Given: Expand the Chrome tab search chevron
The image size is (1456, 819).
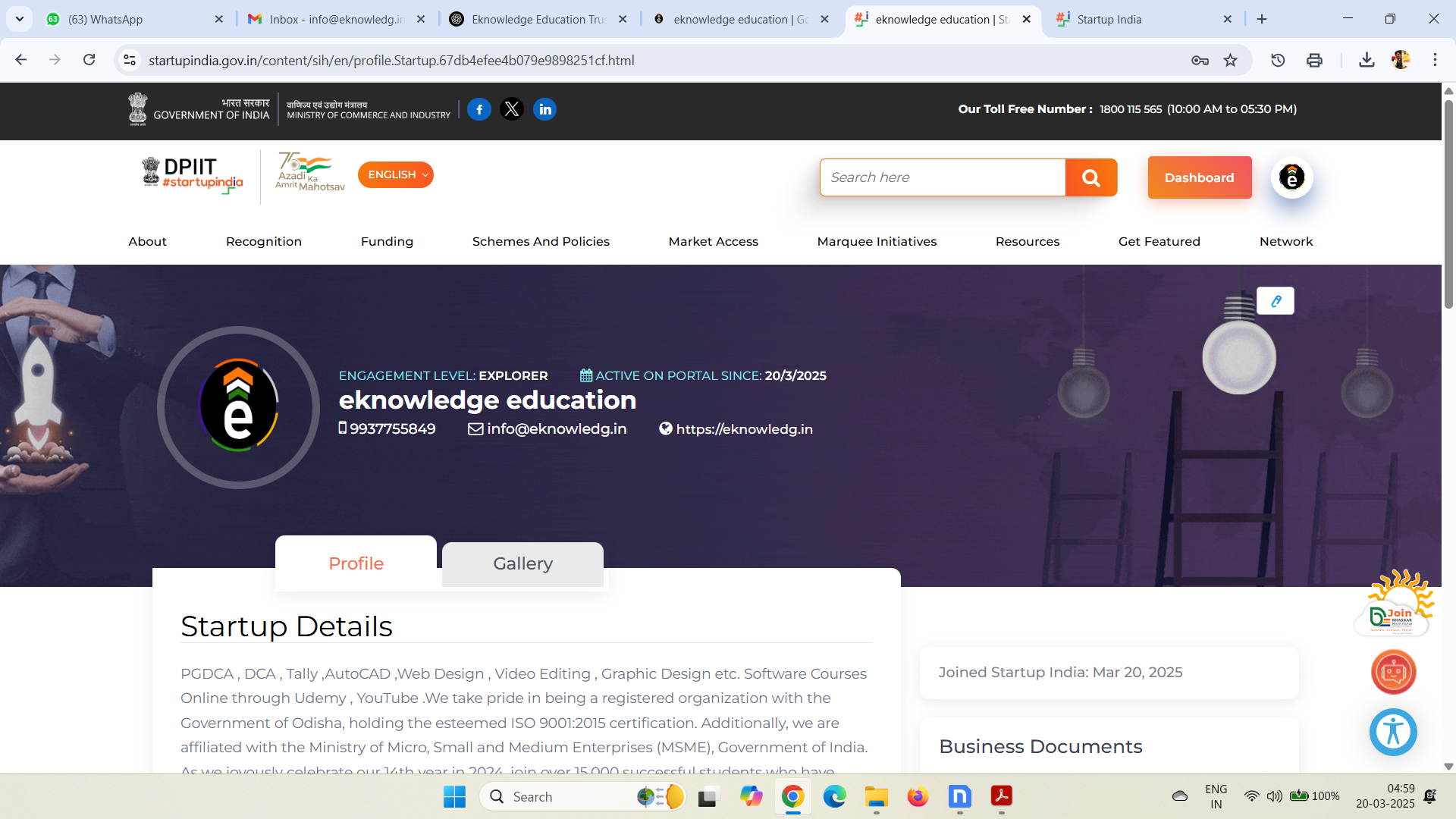Looking at the screenshot, I should pos(19,19).
